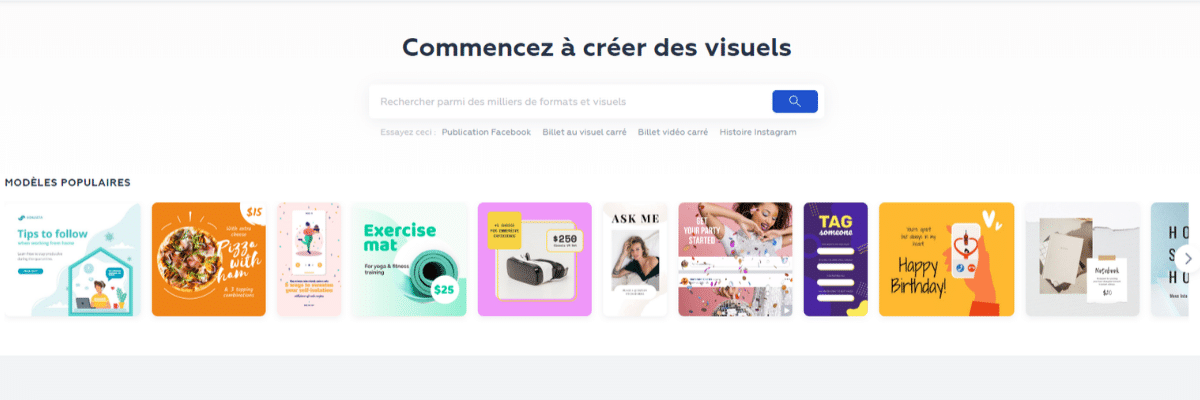
Task: Click the Modèles populaires heading
Action: pyautogui.click(x=67, y=182)
